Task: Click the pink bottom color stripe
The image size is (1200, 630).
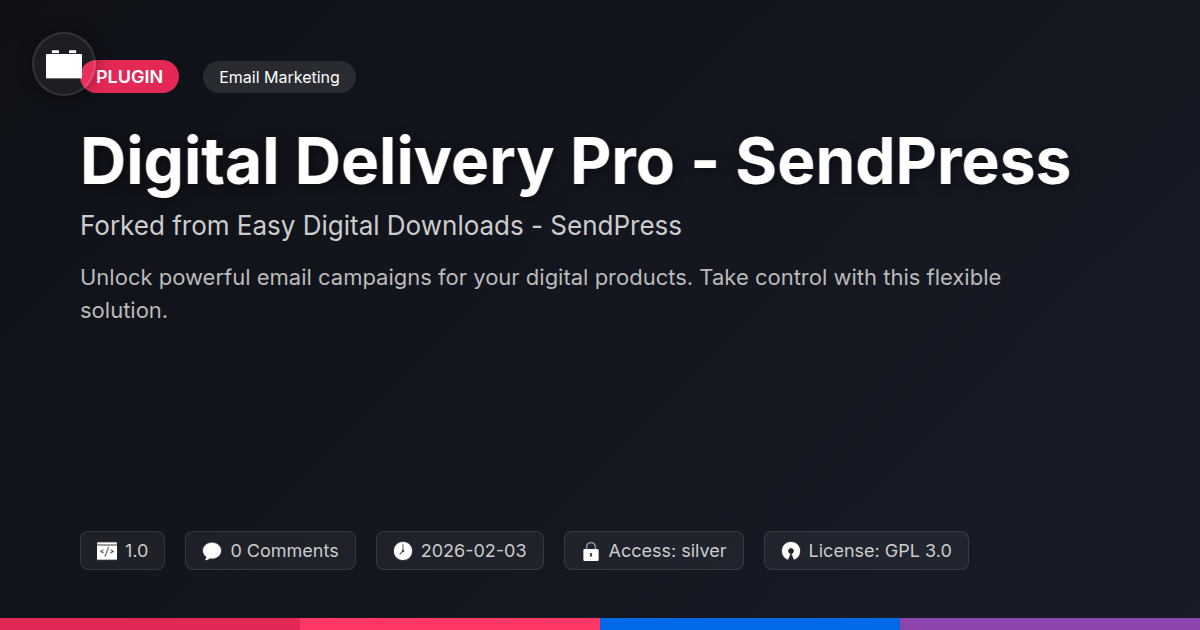Action: coord(450,624)
